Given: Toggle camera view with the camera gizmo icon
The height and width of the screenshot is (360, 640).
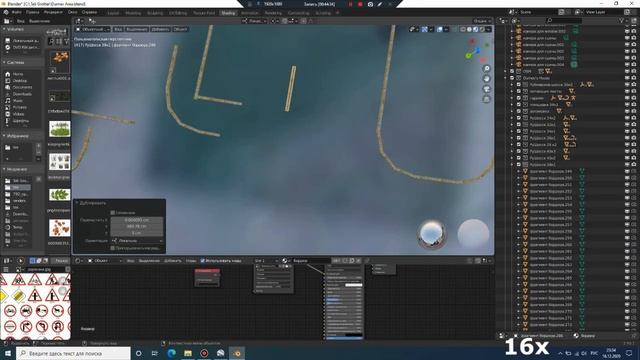Looking at the screenshot, I should (x=487, y=89).
